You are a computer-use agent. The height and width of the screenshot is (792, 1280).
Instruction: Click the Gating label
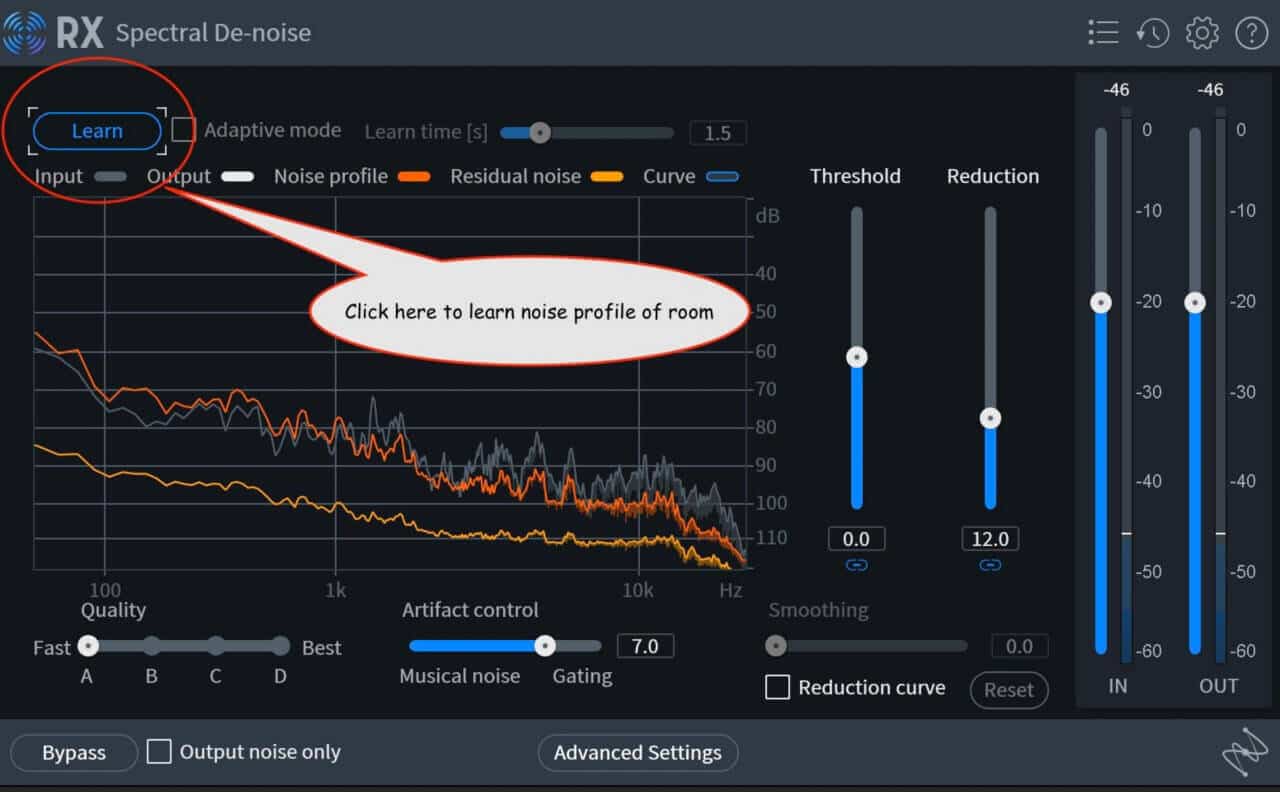point(582,676)
